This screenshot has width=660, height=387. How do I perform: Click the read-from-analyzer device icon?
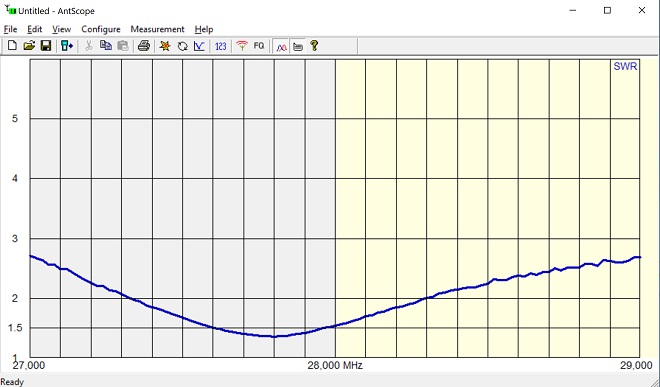(67, 46)
